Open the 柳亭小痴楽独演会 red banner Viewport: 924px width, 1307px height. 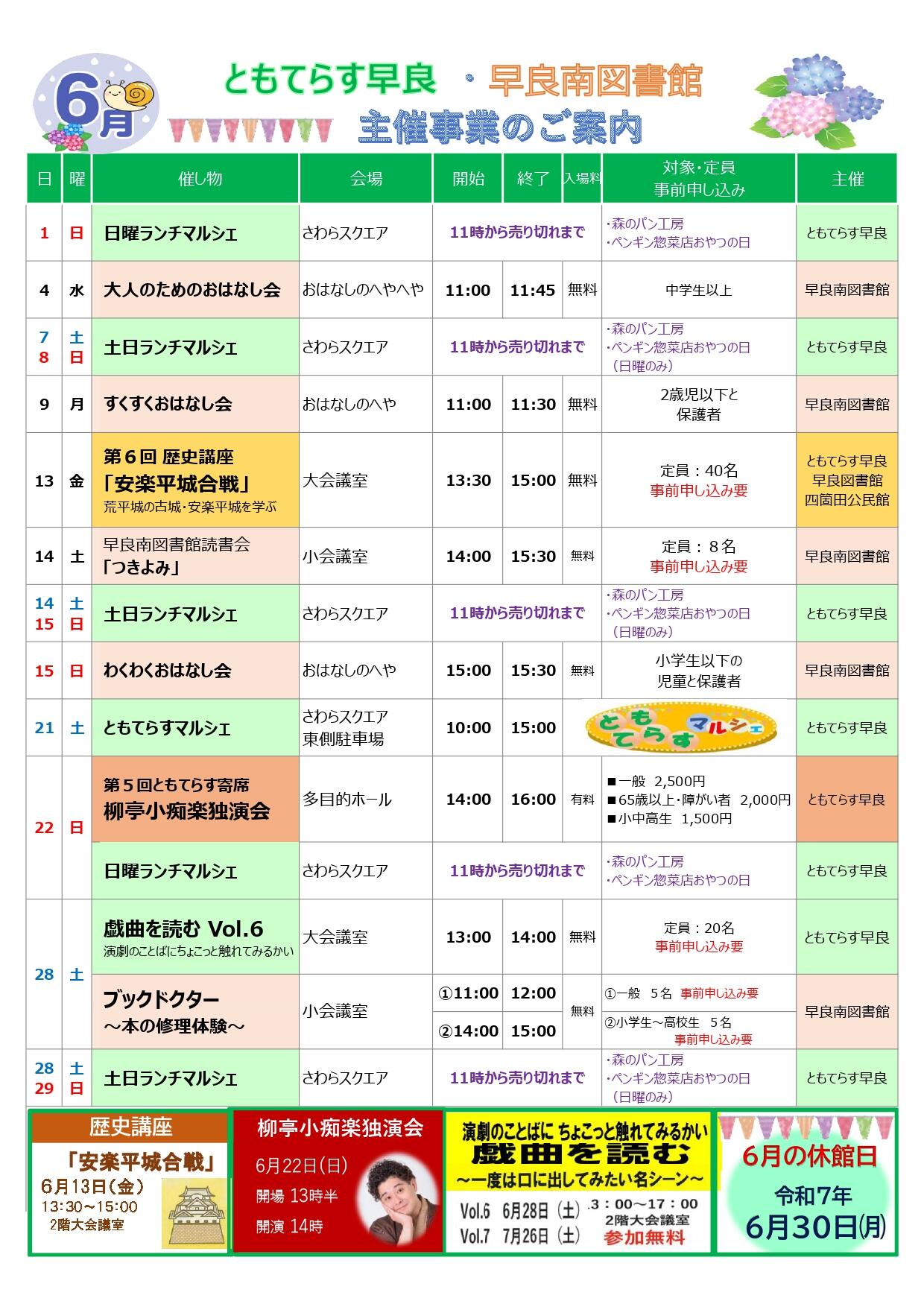(x=338, y=1182)
